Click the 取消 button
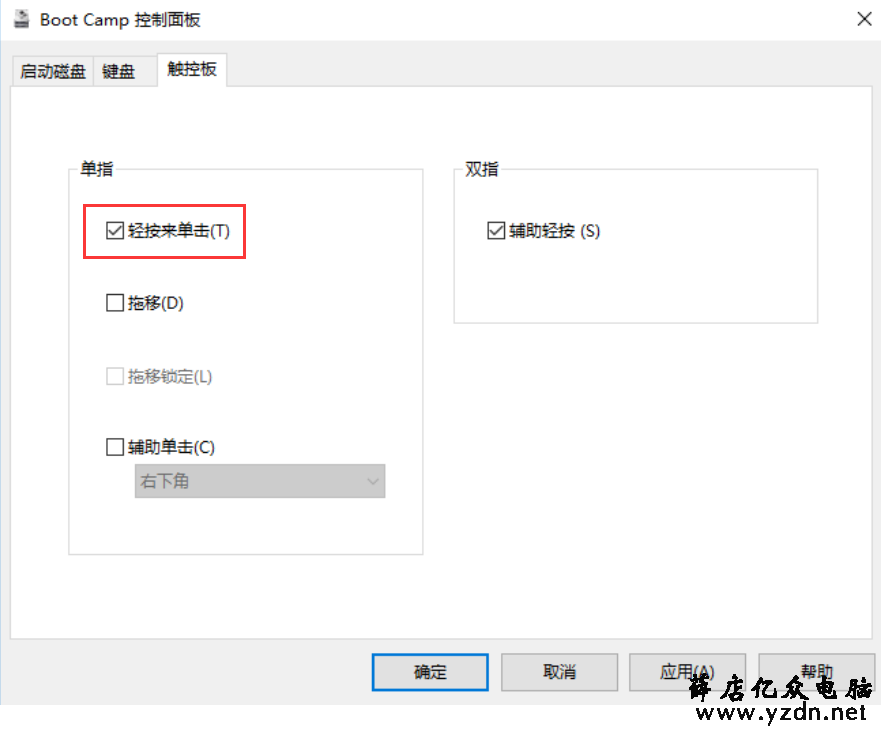The width and height of the screenshot is (884, 733). click(559, 672)
